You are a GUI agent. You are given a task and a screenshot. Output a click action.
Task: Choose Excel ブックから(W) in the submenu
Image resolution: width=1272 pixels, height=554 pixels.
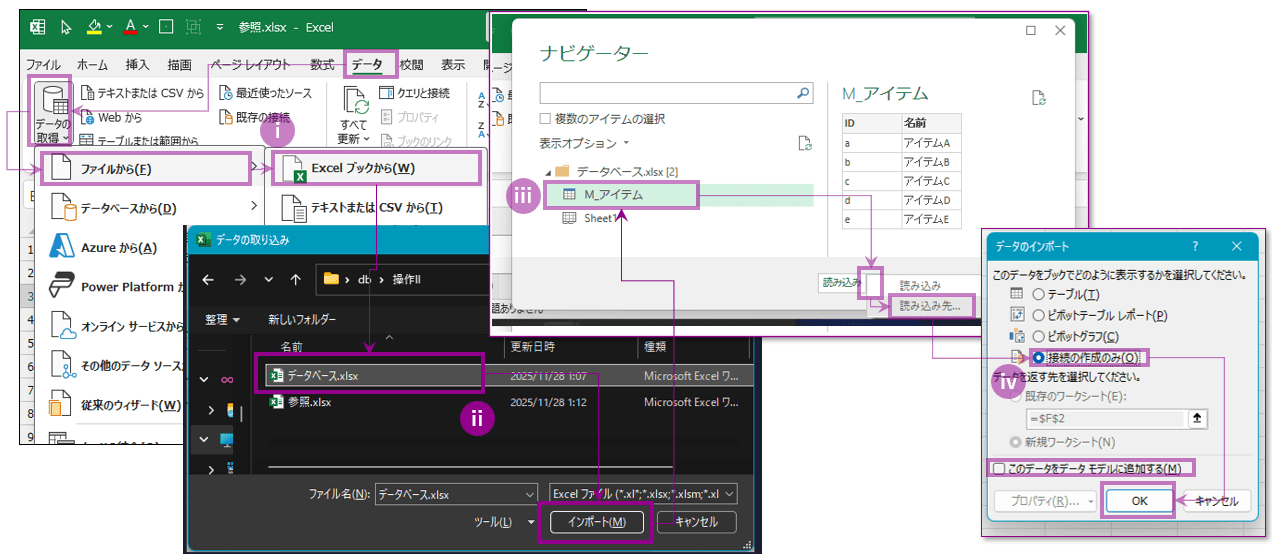click(377, 168)
